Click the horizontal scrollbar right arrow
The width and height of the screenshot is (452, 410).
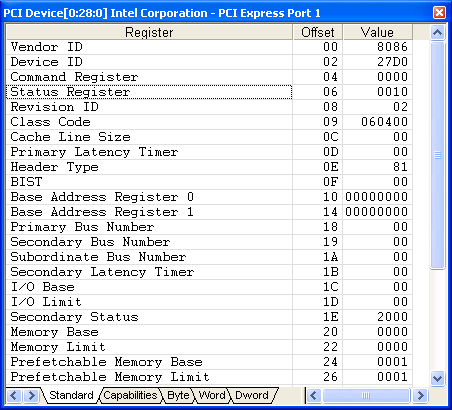[x=421, y=396]
